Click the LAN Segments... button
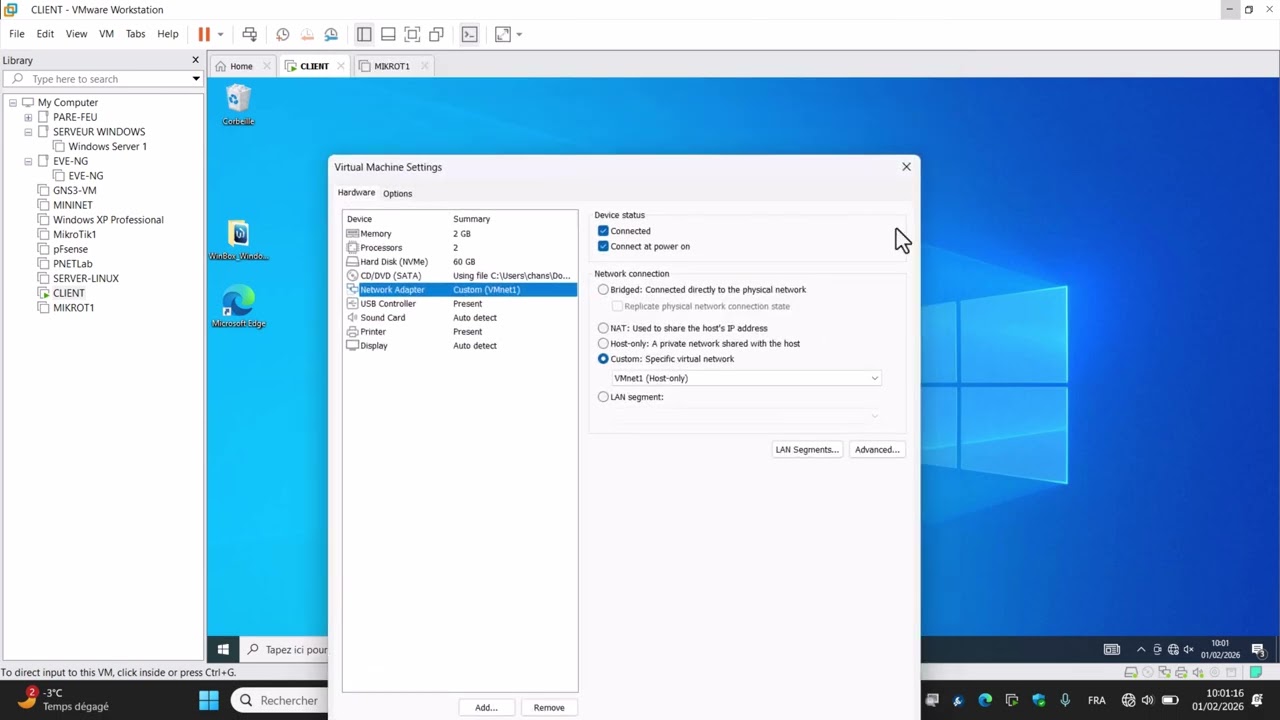 coord(807,449)
